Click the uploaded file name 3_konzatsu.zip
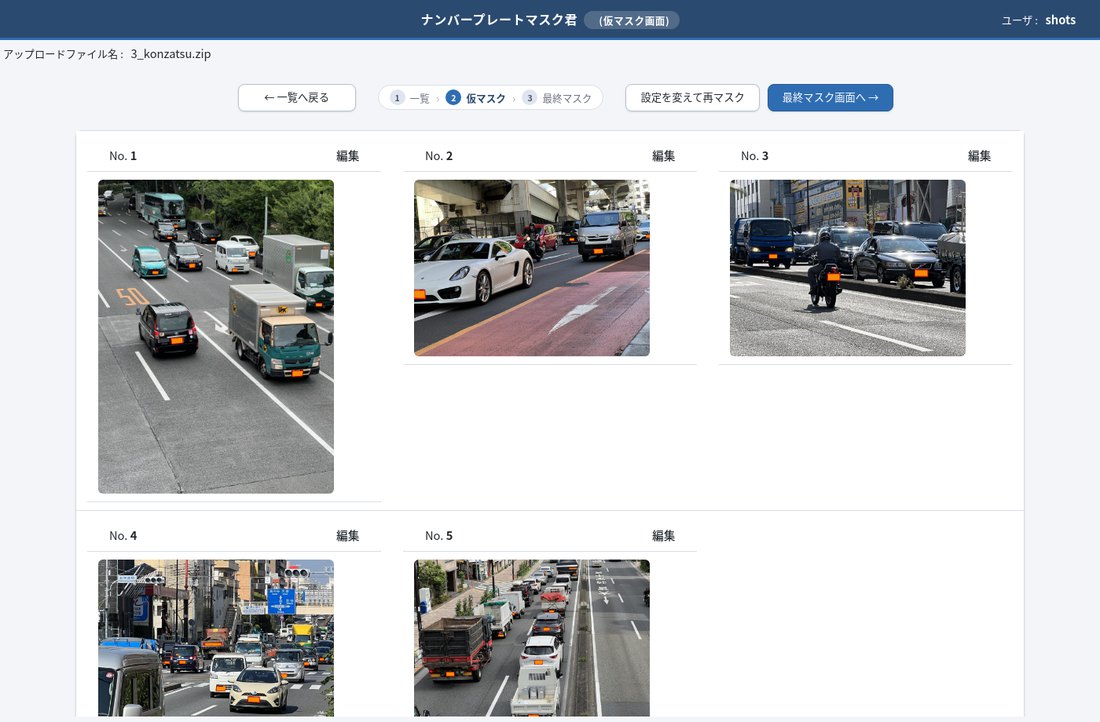 170,54
